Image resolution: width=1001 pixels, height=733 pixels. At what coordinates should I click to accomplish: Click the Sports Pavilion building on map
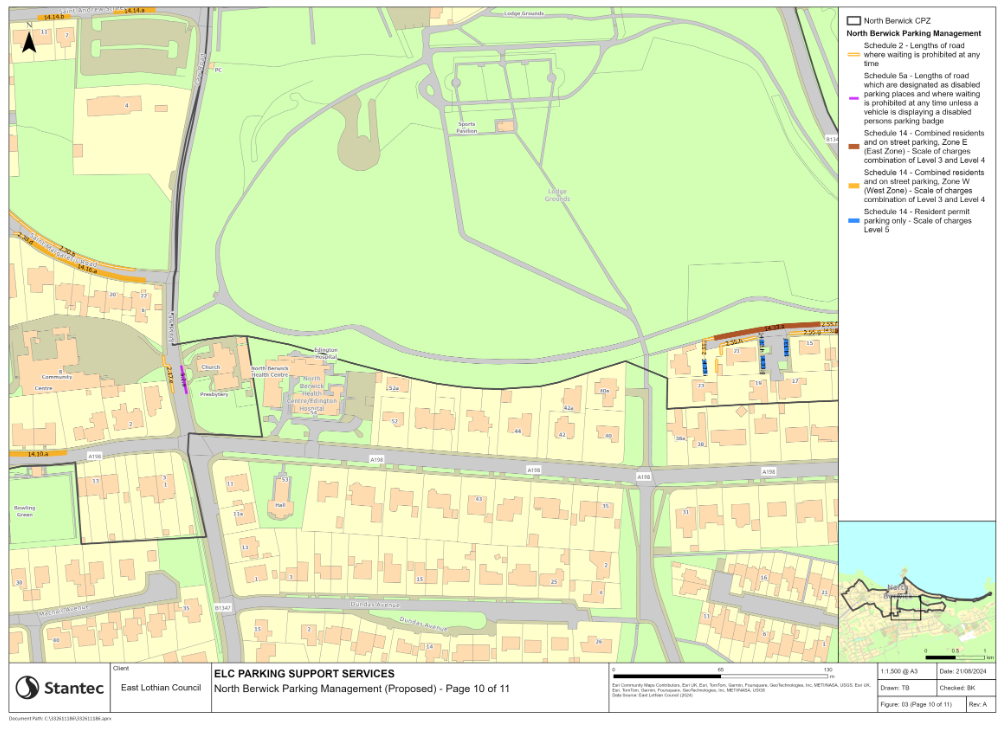505,126
